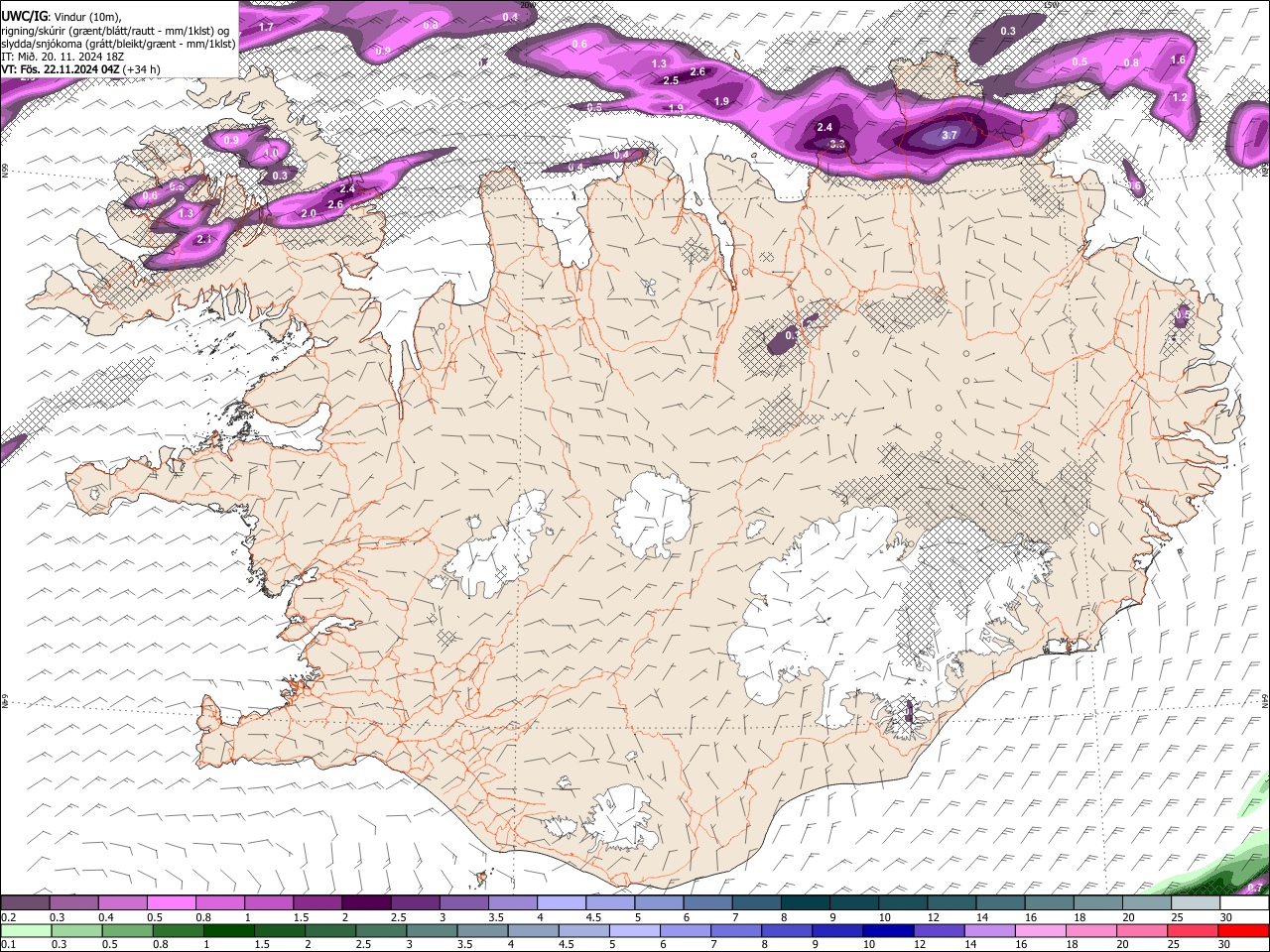Click the 1.0 value label on the map

click(x=271, y=154)
